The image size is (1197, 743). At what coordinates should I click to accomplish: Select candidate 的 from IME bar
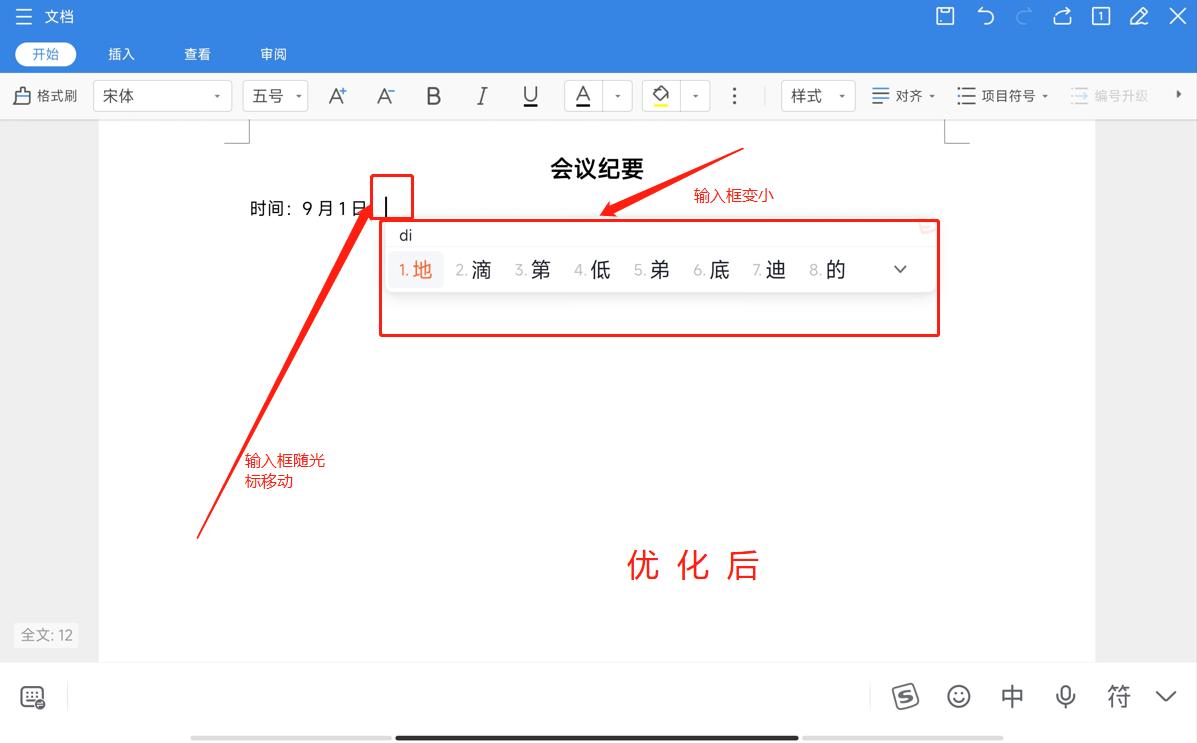[x=835, y=268]
